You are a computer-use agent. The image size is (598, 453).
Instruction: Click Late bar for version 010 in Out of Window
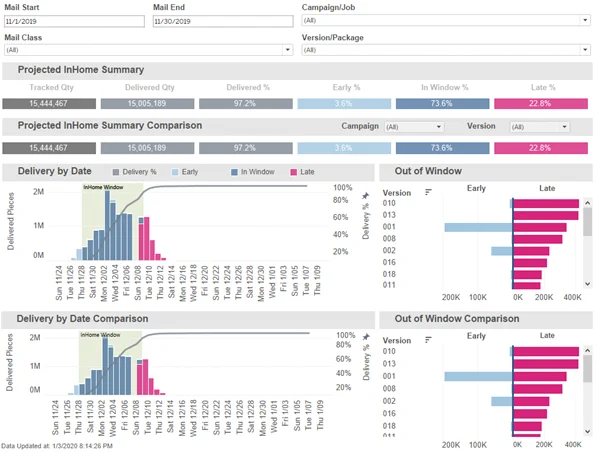coord(546,204)
